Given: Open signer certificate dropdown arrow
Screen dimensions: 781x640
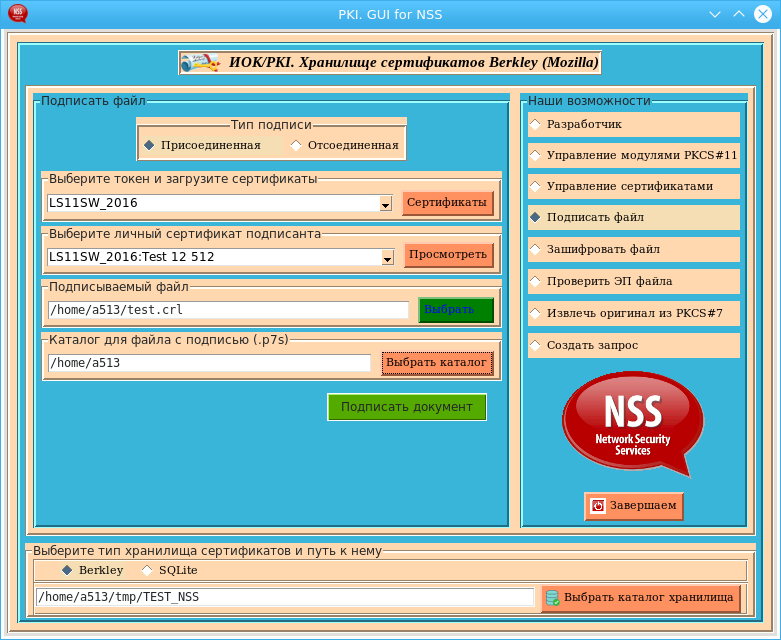Looking at the screenshot, I should 388,257.
